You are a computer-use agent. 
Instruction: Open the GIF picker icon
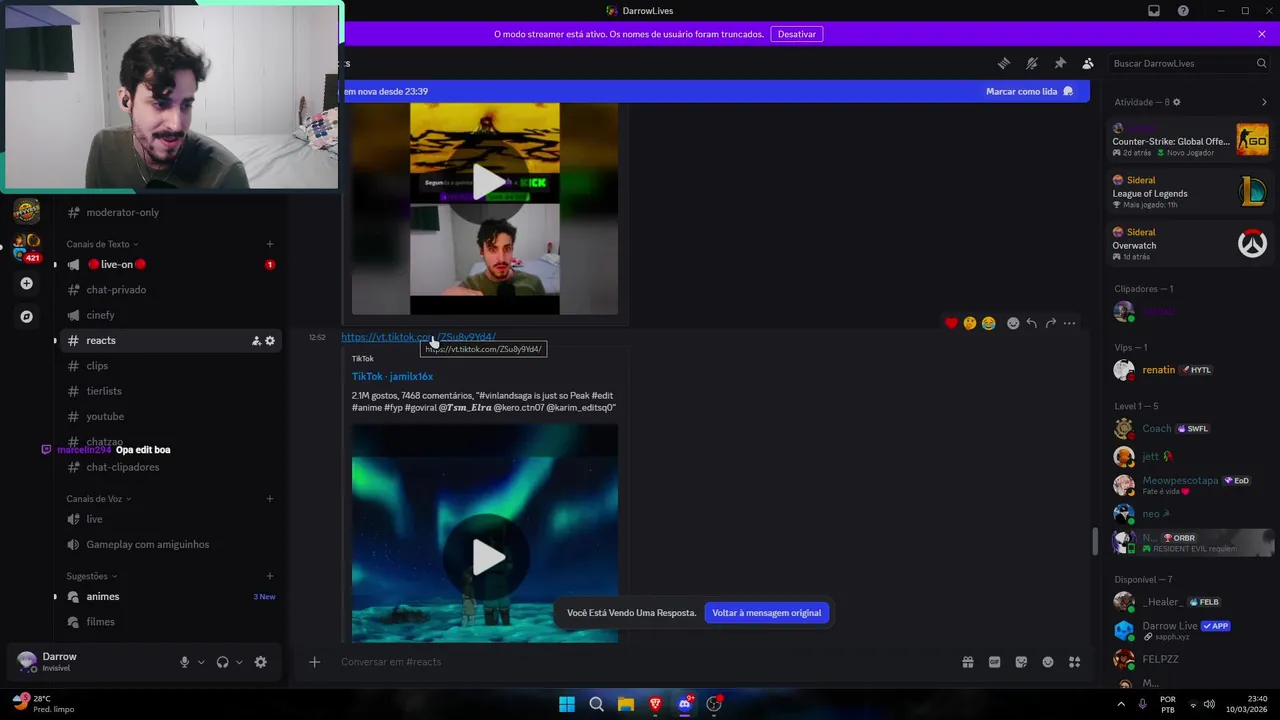[995, 662]
